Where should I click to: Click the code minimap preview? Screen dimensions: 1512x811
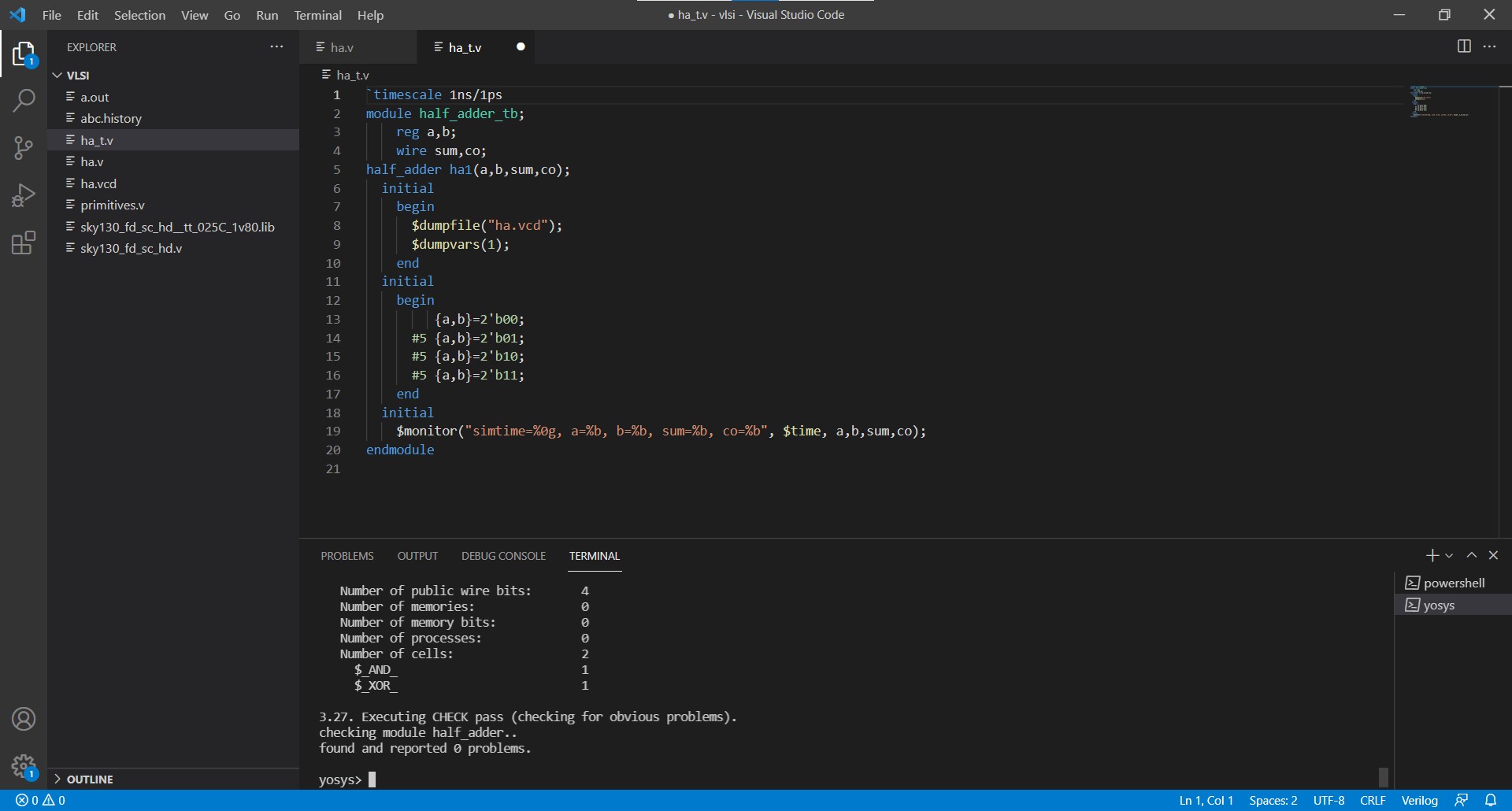1440,102
